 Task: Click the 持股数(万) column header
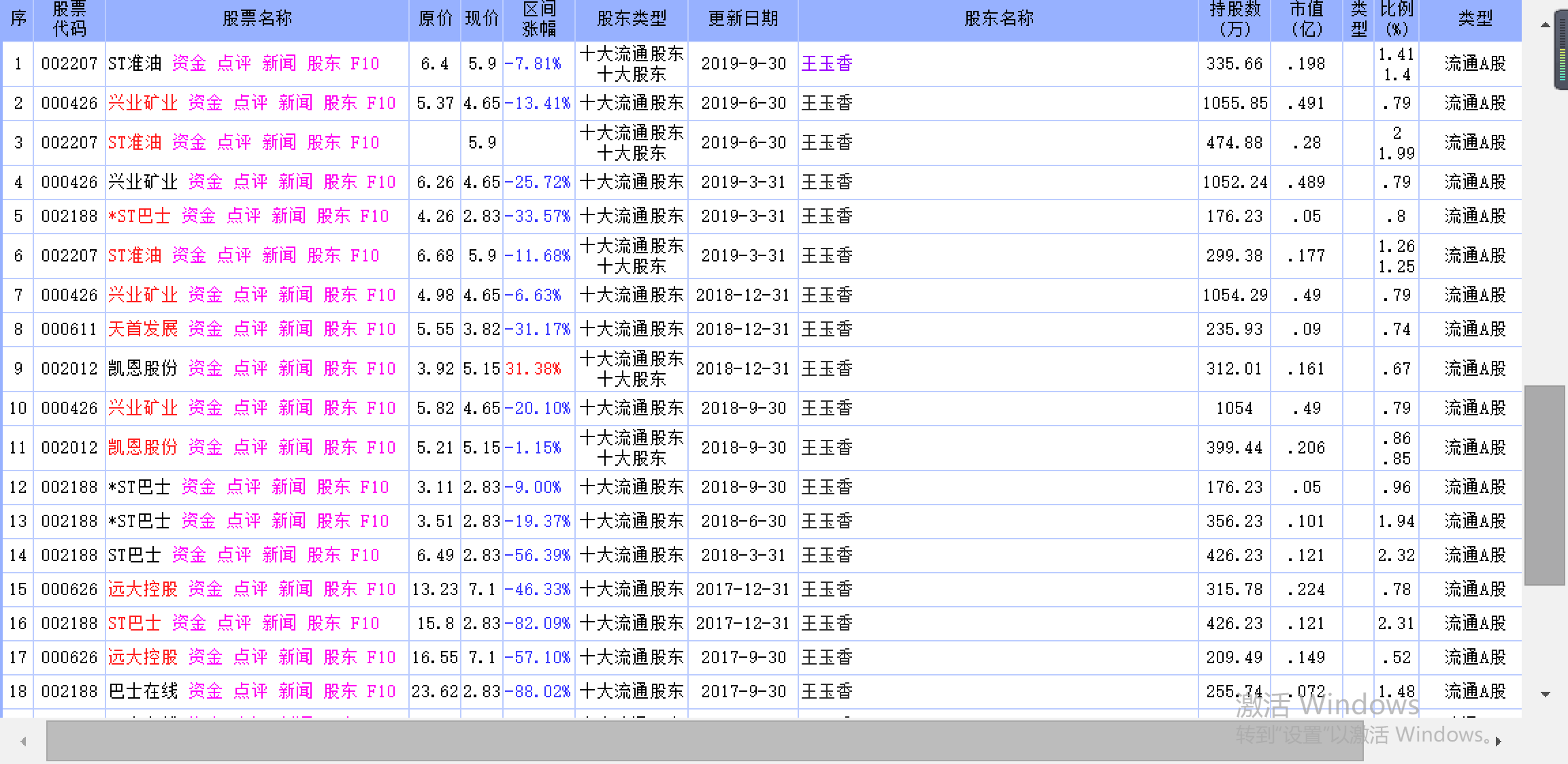tap(1234, 19)
